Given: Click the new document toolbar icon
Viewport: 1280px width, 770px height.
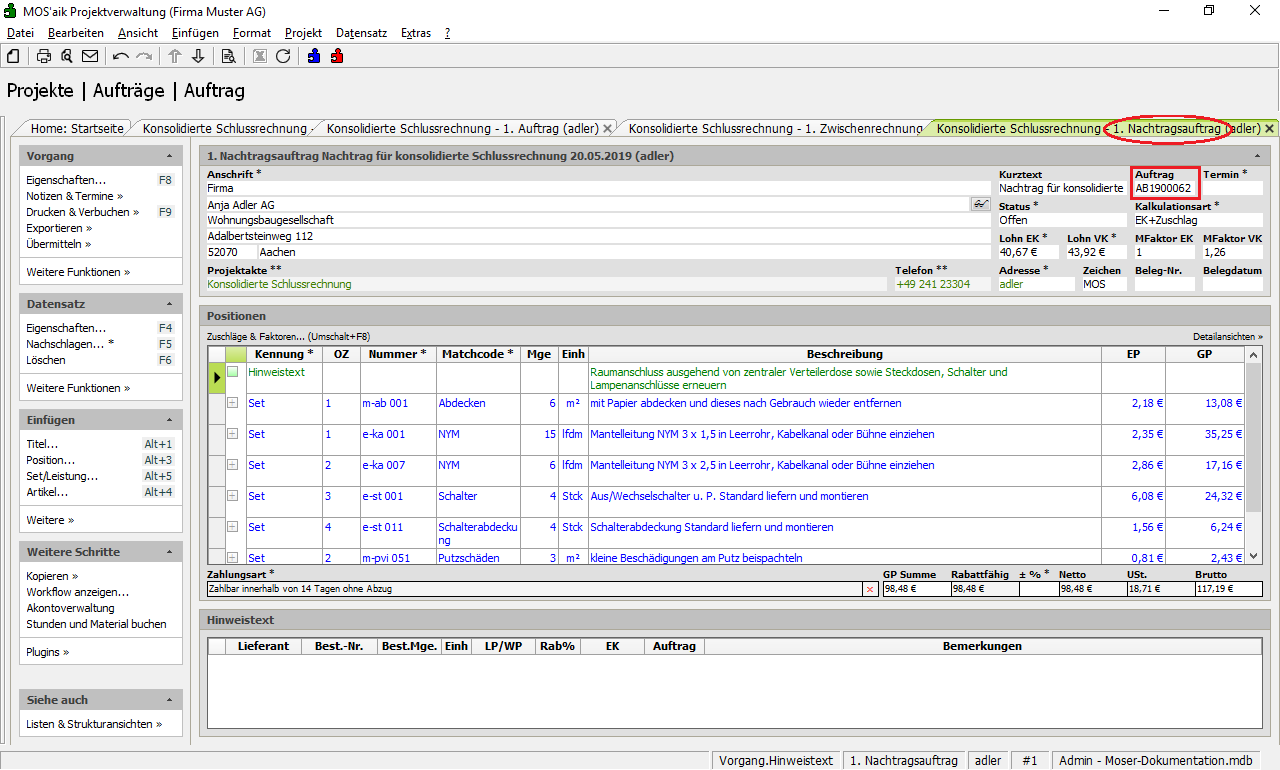Looking at the screenshot, I should pyautogui.click(x=14, y=56).
